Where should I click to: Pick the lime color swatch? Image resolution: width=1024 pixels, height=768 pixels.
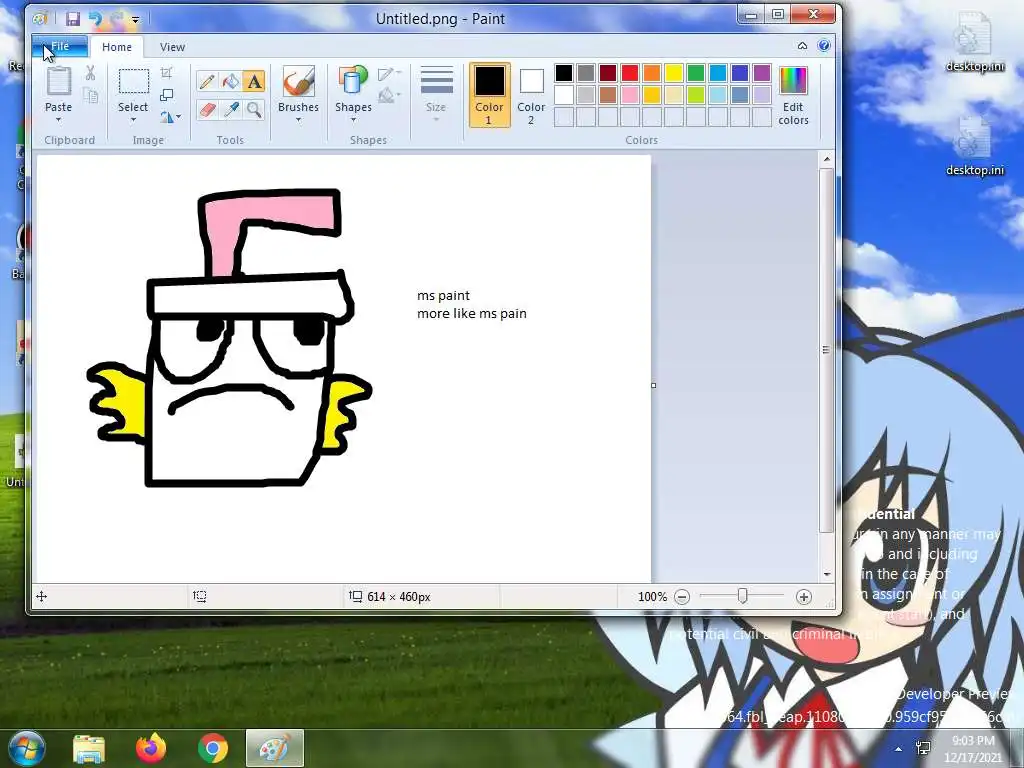(x=696, y=95)
